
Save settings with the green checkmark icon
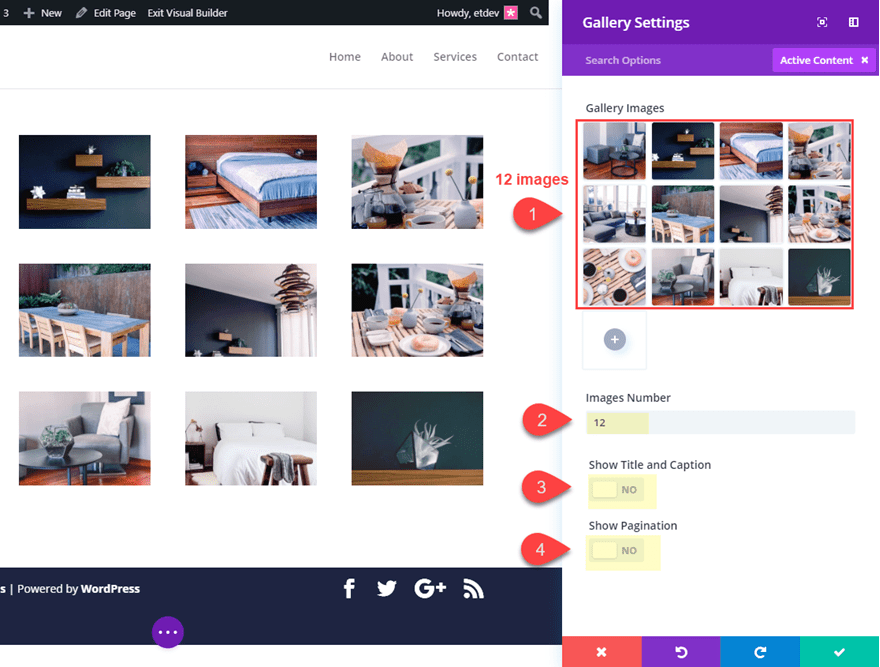coord(840,652)
